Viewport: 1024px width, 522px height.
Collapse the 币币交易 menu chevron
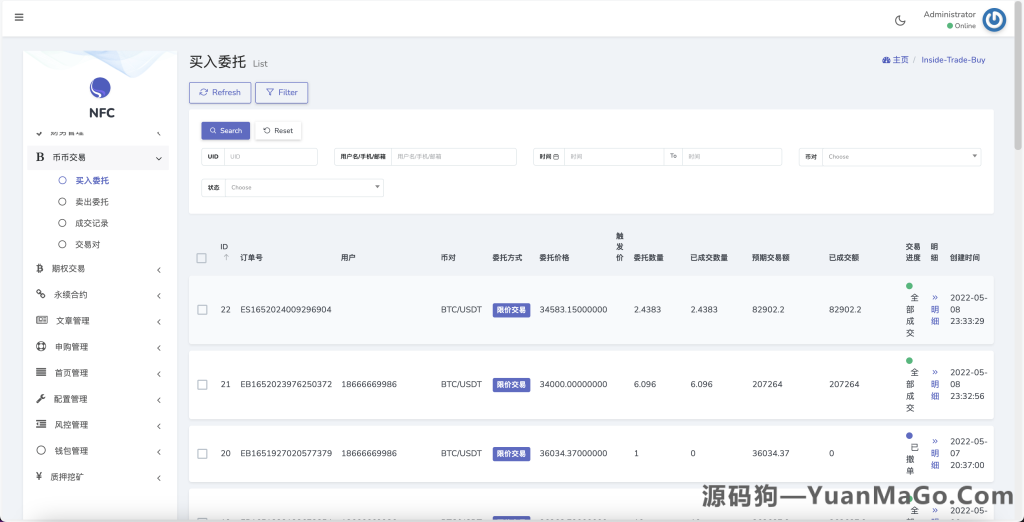[x=159, y=158]
